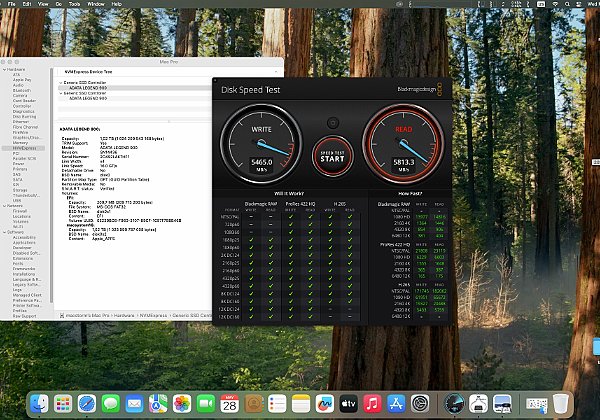
Task: Select NVMExpress in the hardware sidebar
Action: tap(22, 147)
